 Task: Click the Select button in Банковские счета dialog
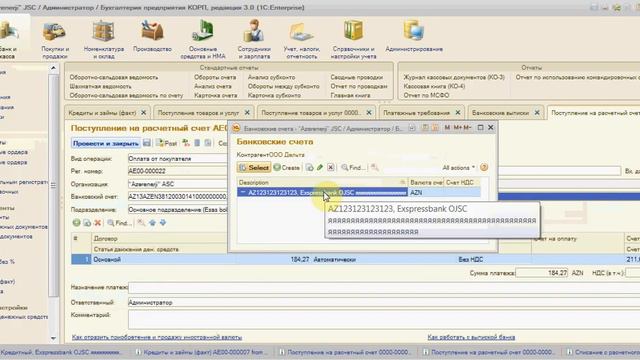253,167
